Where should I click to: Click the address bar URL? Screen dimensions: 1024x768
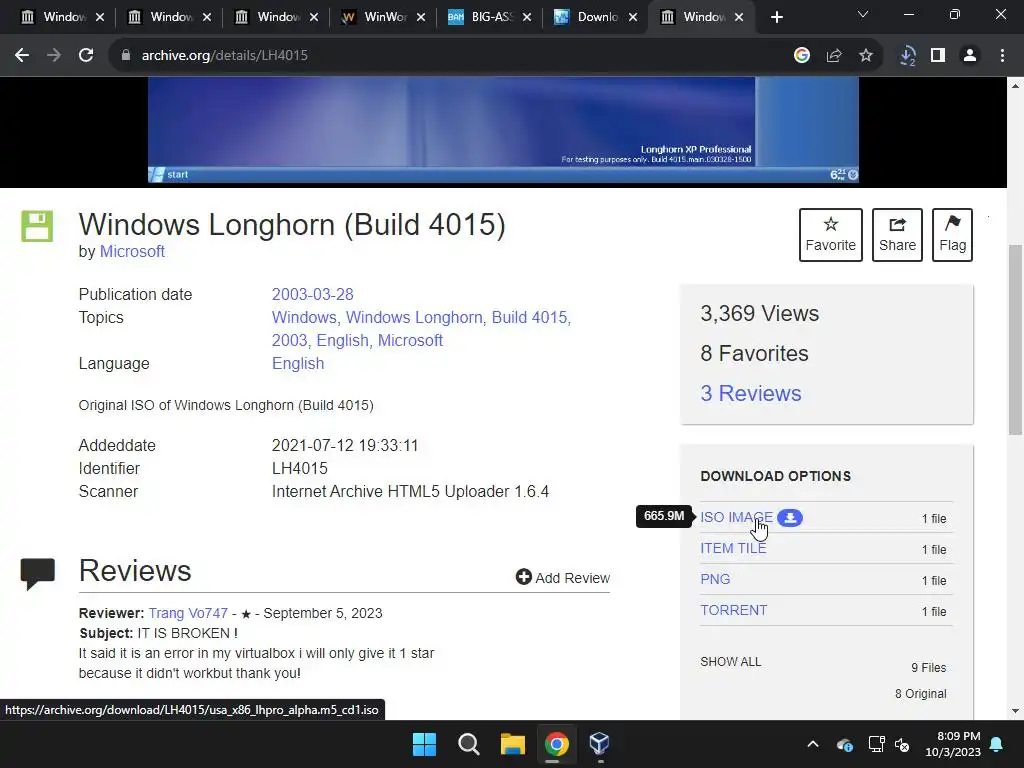225,56
